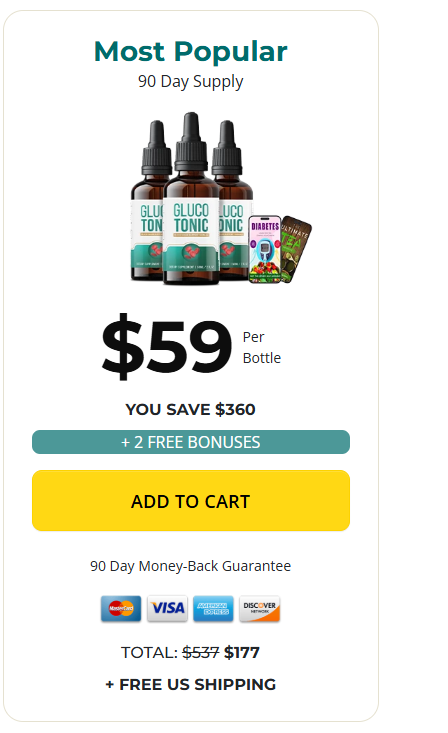Viewport: 448px width, 733px height.
Task: Click the + 2 FREE BONUSES banner
Action: pyautogui.click(x=191, y=442)
